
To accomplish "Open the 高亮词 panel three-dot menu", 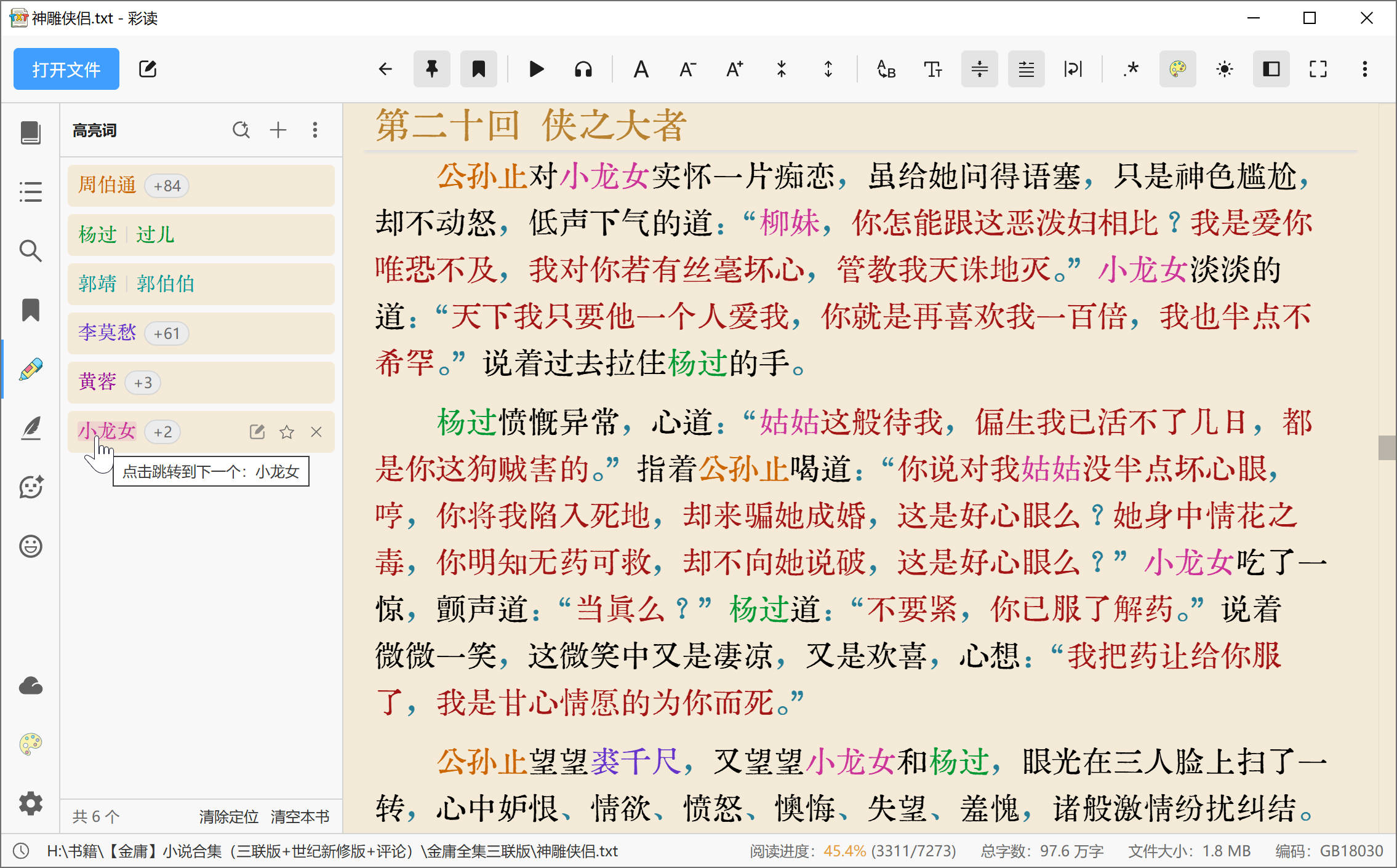I will pyautogui.click(x=315, y=130).
